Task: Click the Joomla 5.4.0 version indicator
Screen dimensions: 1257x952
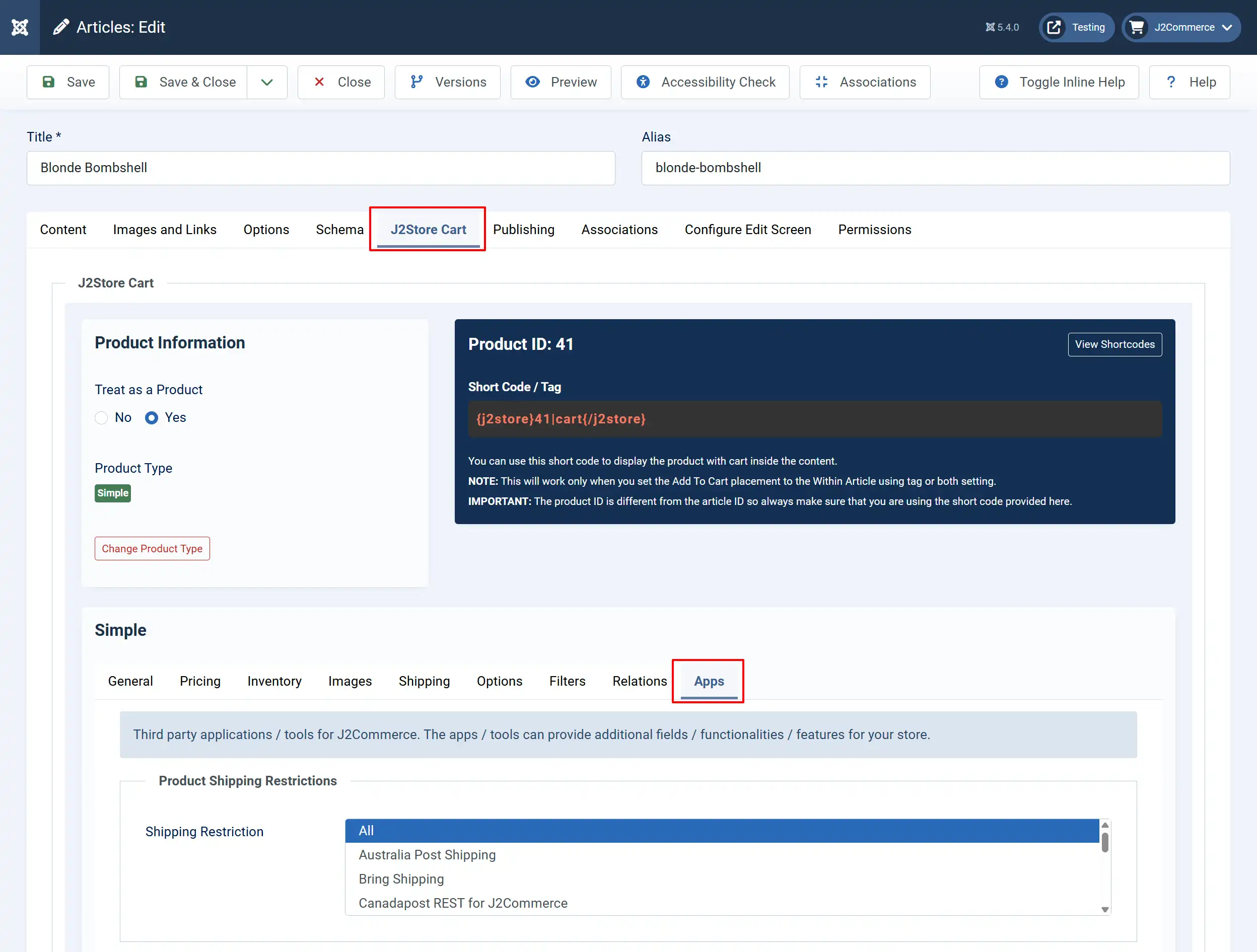Action: (x=1002, y=27)
